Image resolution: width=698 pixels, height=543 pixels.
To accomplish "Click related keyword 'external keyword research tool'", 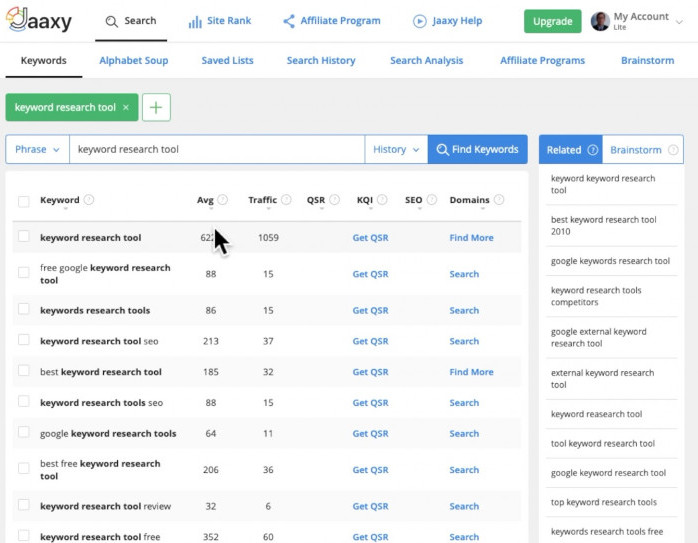I will [602, 378].
